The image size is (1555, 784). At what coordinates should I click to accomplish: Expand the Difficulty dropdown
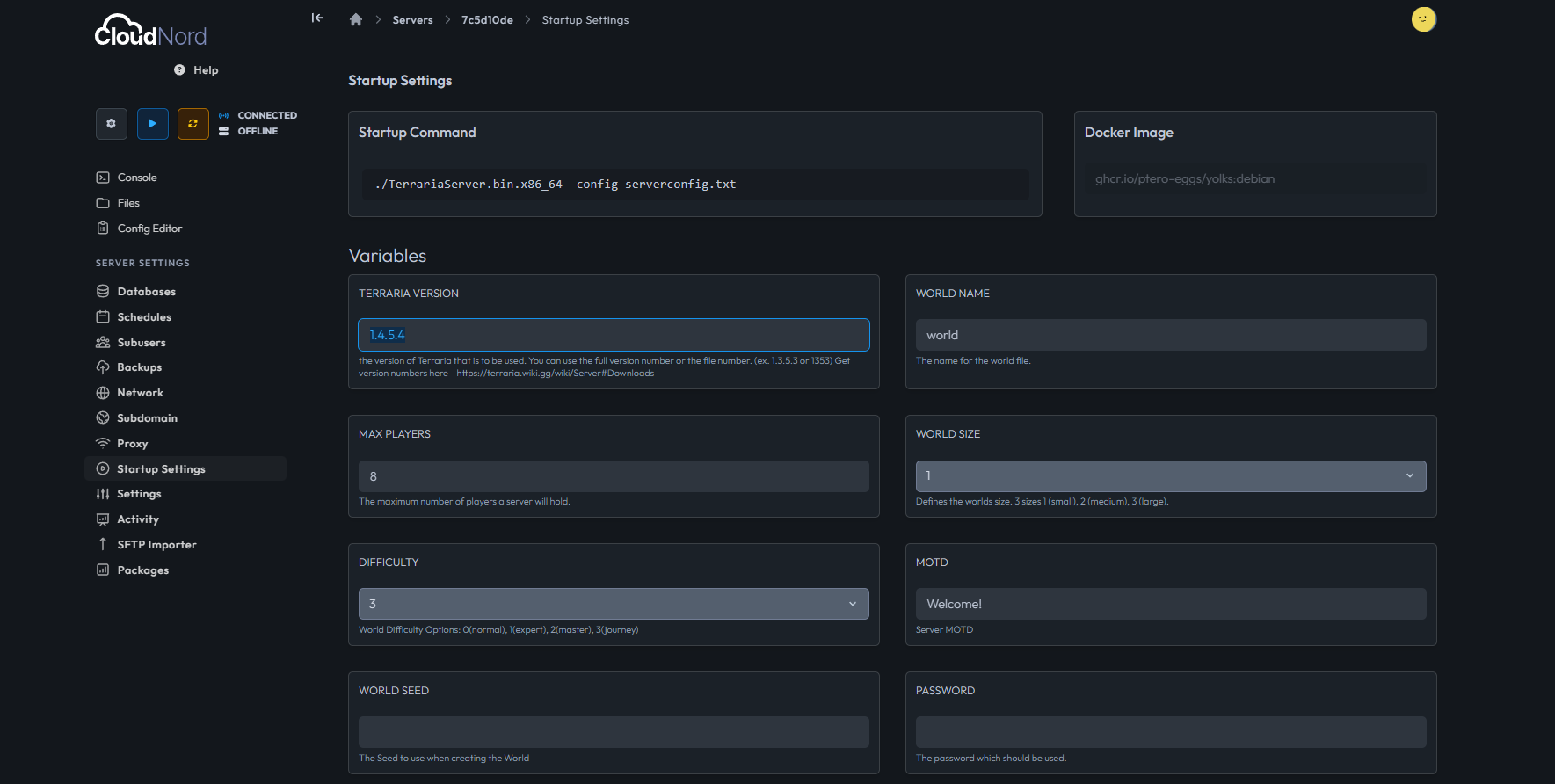pyautogui.click(x=613, y=605)
